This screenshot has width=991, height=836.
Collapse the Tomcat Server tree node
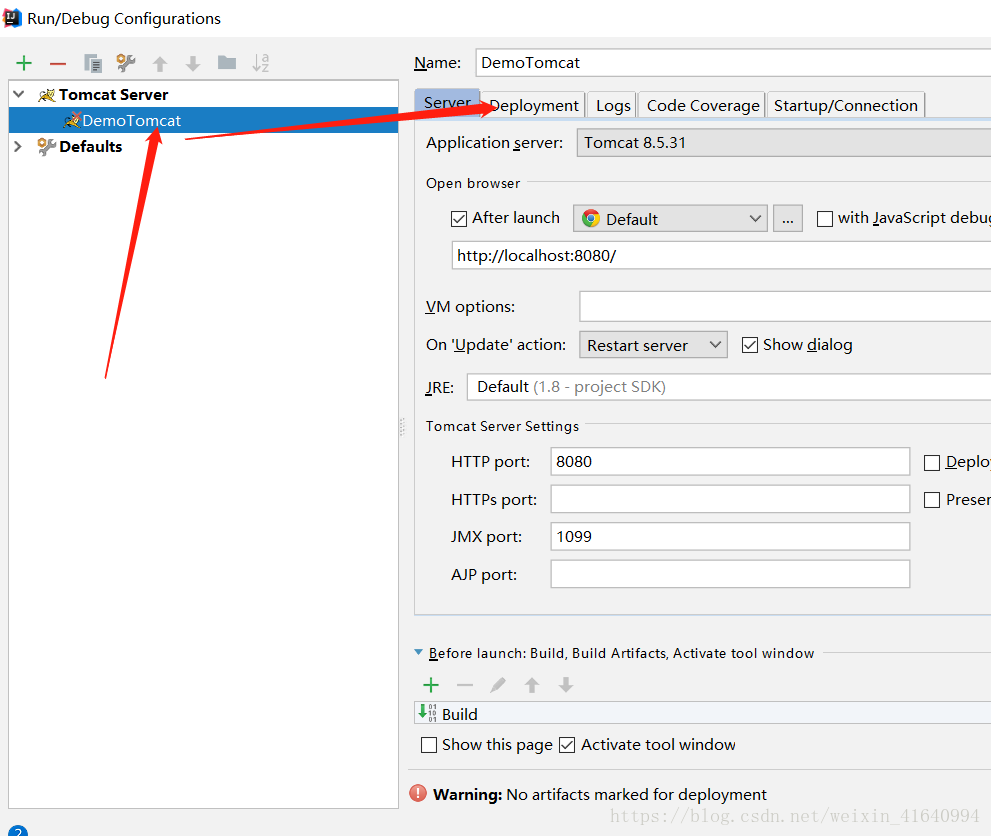click(19, 94)
